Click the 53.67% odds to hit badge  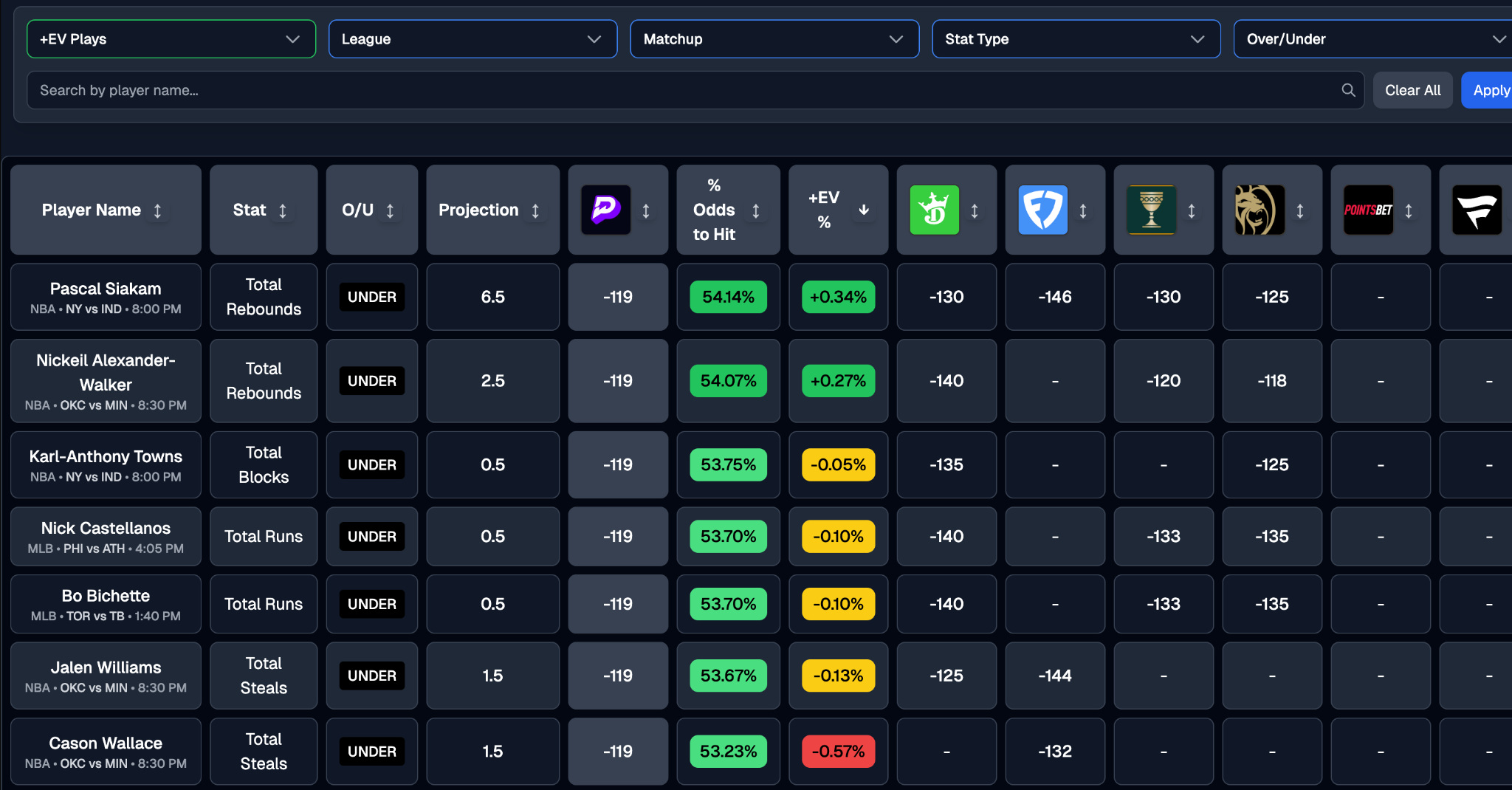[729, 676]
